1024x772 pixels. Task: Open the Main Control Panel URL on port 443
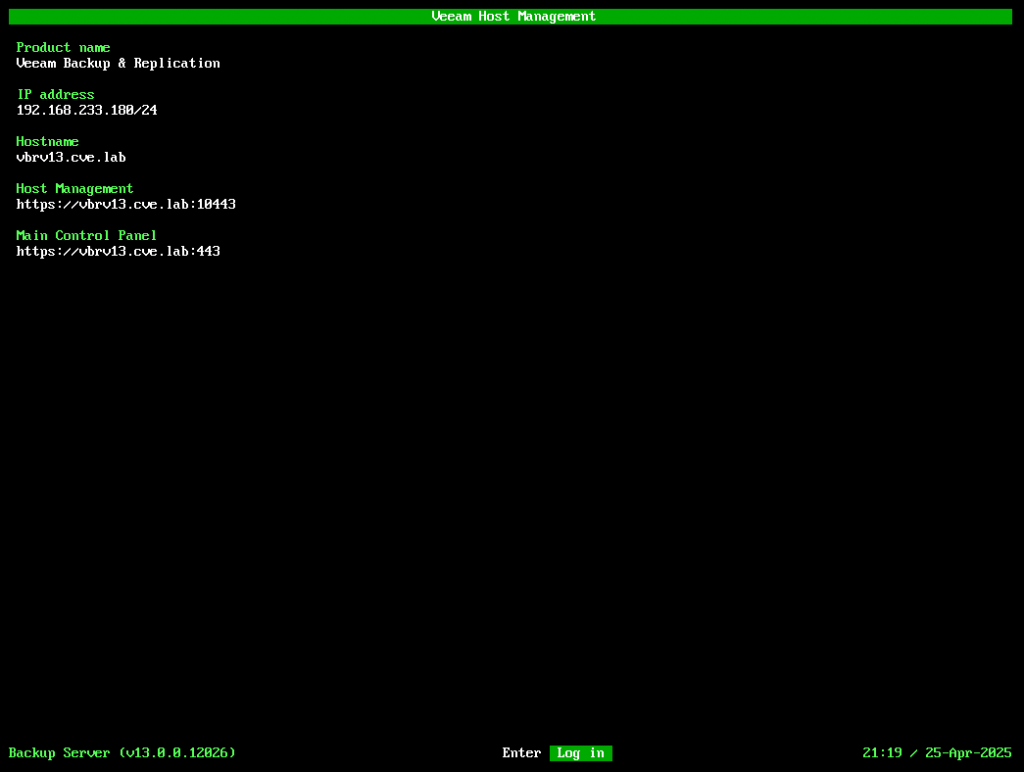pyautogui.click(x=118, y=251)
